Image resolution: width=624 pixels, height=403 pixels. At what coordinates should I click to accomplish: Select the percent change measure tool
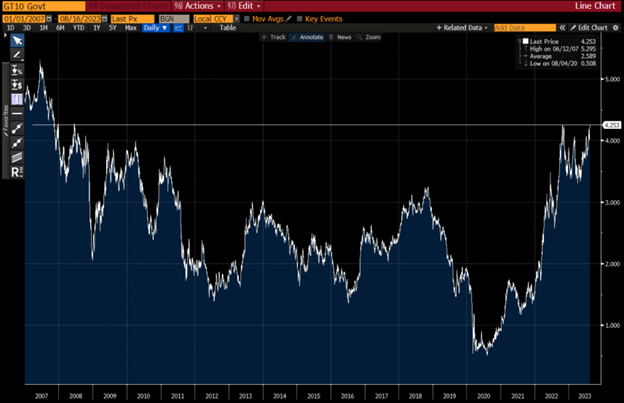pyautogui.click(x=17, y=70)
